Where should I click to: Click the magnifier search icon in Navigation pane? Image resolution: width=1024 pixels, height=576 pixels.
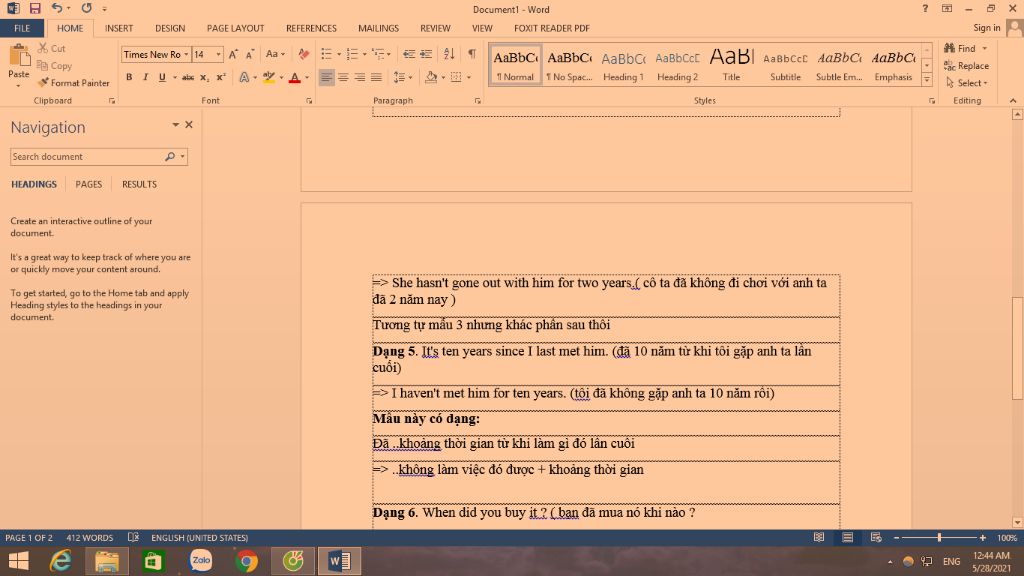(x=170, y=157)
